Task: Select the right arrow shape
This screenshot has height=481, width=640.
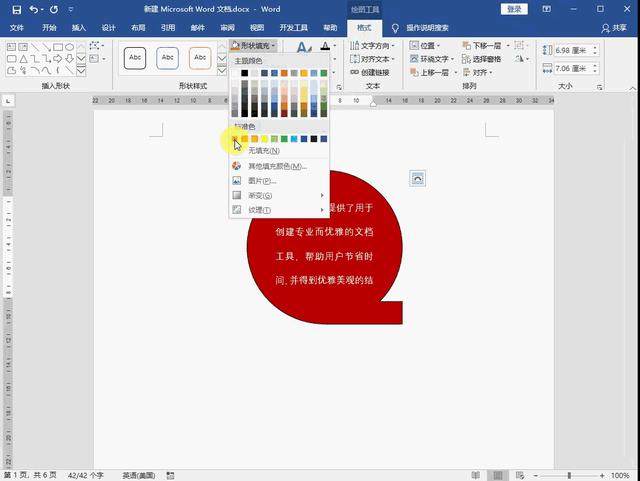Action: point(58,59)
